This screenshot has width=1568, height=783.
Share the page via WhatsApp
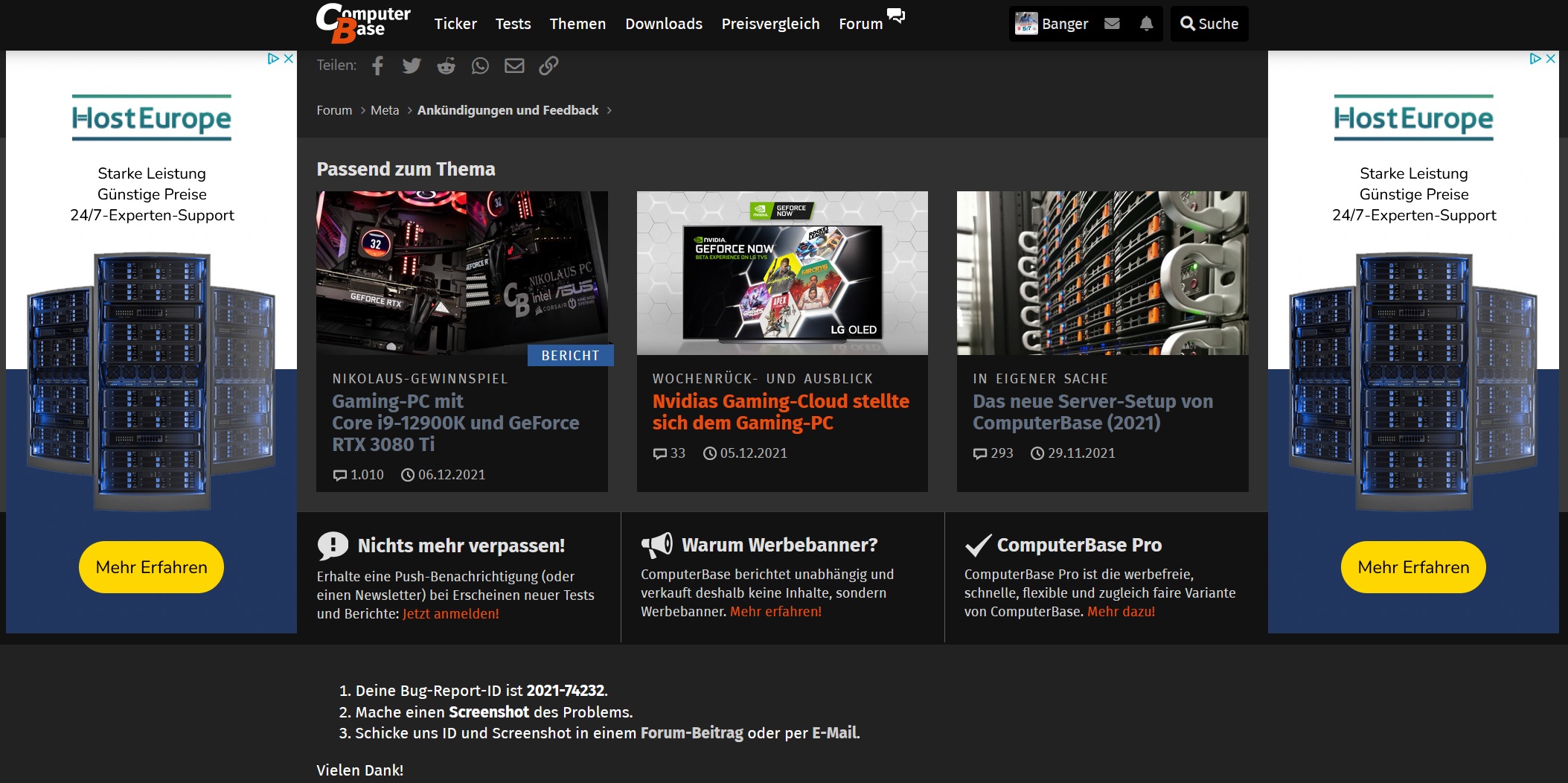pyautogui.click(x=480, y=65)
